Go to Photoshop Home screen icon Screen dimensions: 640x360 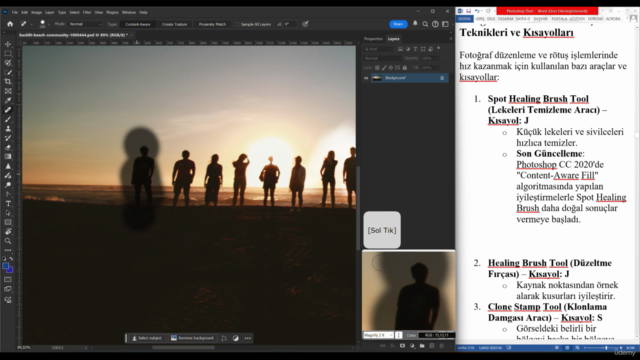pos(10,24)
